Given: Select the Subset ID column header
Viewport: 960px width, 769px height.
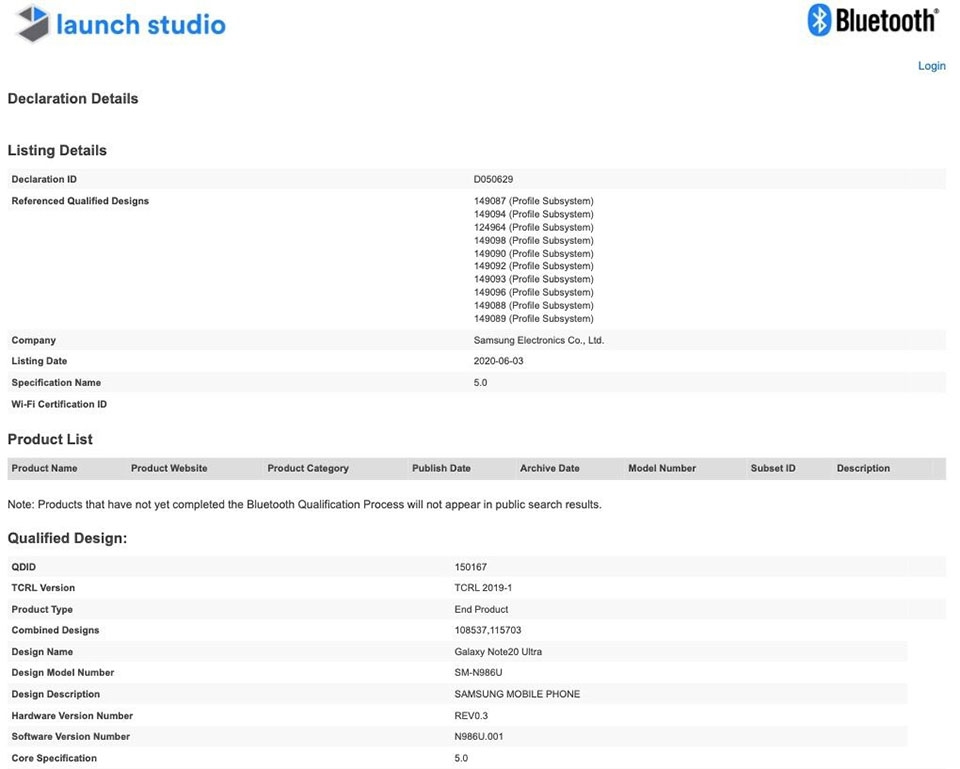Looking at the screenshot, I should 773,468.
